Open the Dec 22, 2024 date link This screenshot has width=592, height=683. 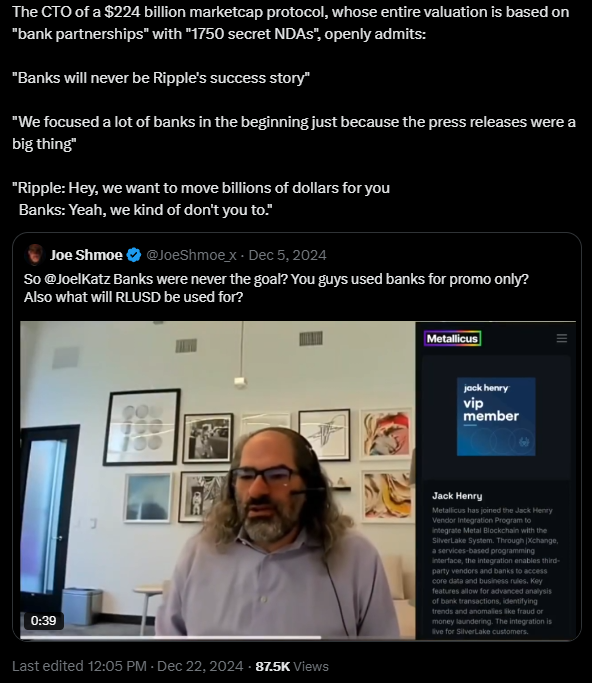(200, 666)
